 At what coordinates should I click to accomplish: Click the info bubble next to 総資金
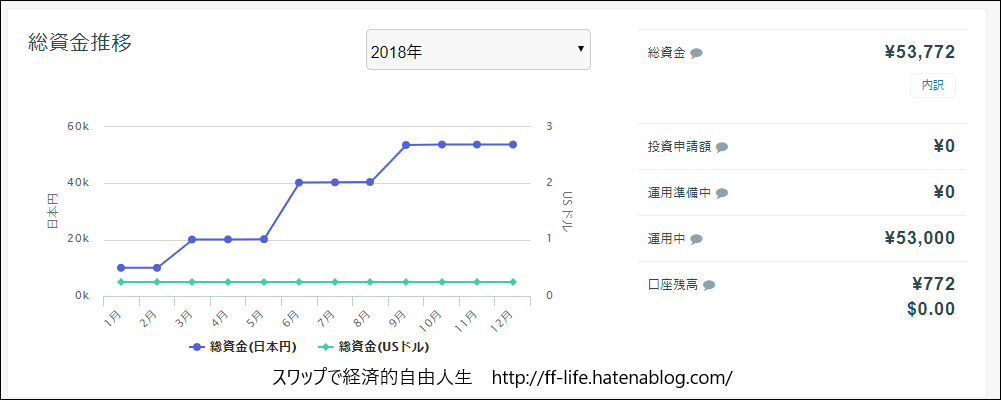coord(696,54)
